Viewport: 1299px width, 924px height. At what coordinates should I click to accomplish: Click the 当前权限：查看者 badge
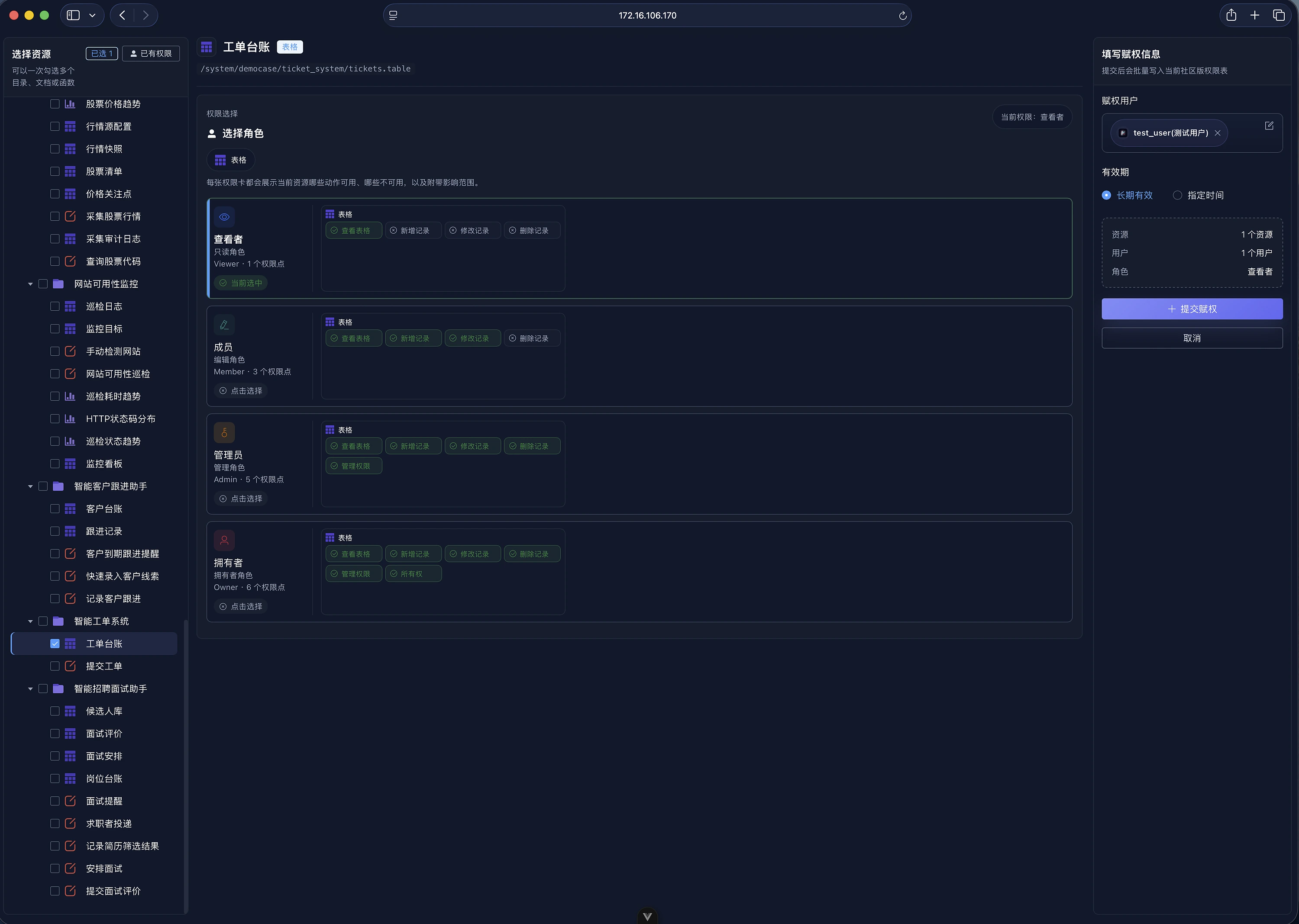pos(1032,117)
